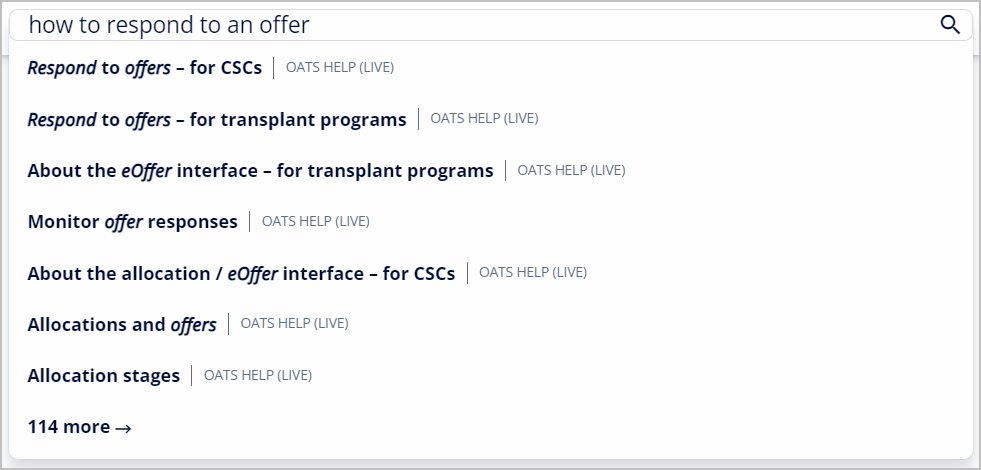This screenshot has height=470, width=981.
Task: Open the "Allocations and offers" help topic
Action: [x=122, y=324]
